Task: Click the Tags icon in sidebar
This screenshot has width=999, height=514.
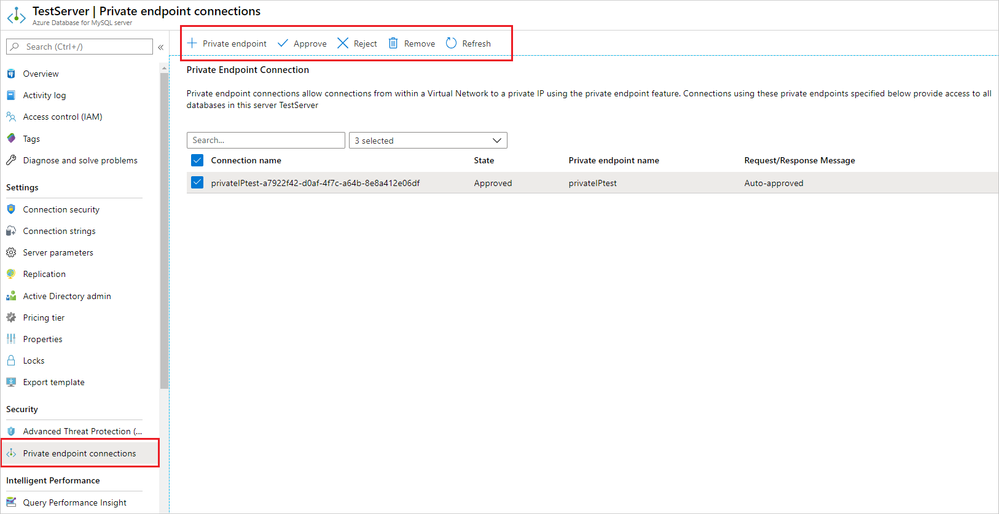Action: (x=11, y=139)
